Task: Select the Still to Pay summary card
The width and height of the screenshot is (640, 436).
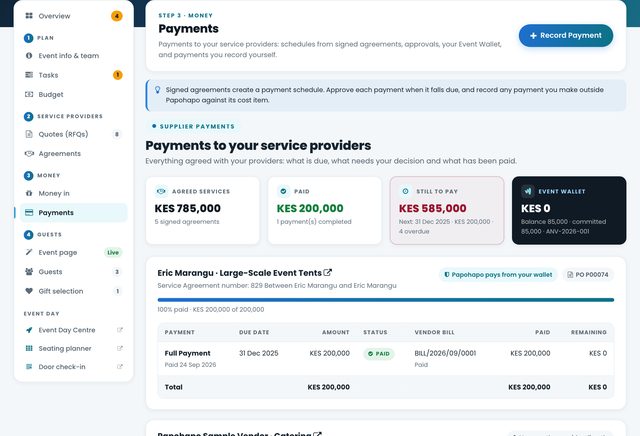Action: [447, 210]
